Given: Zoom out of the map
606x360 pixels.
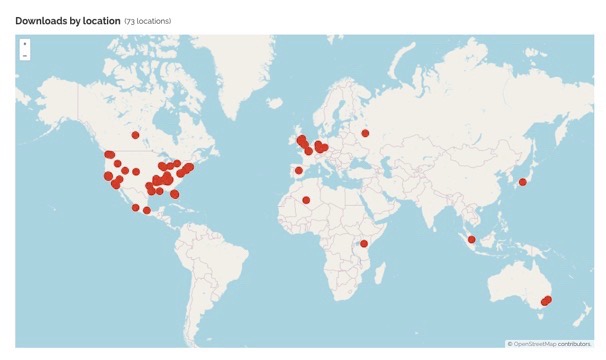Looking at the screenshot, I should tap(25, 55).
